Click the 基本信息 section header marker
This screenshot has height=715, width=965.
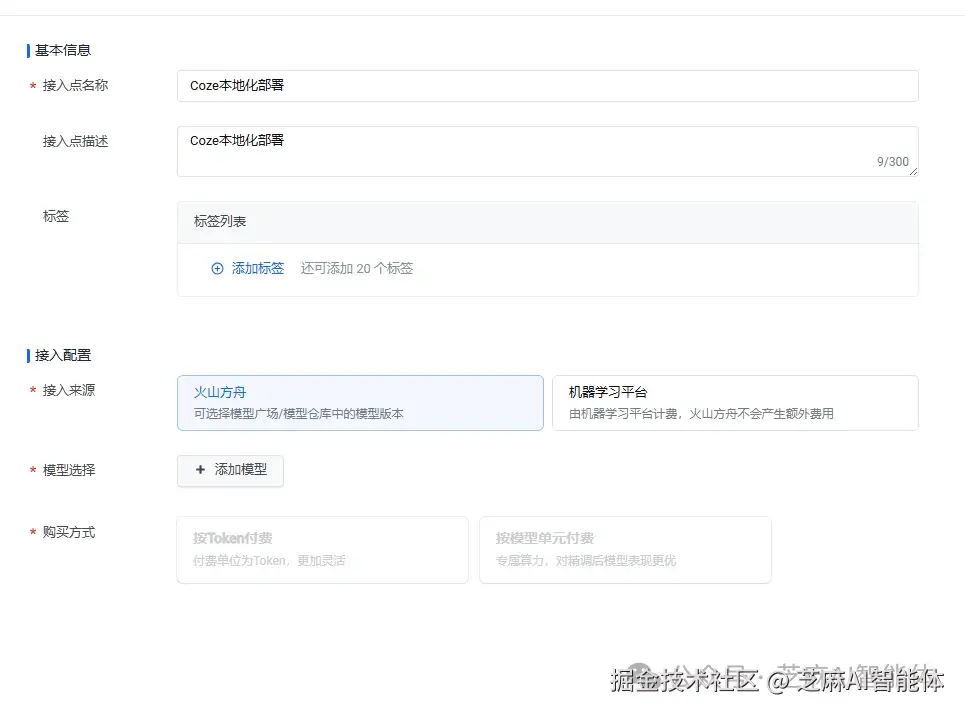tap(26, 49)
